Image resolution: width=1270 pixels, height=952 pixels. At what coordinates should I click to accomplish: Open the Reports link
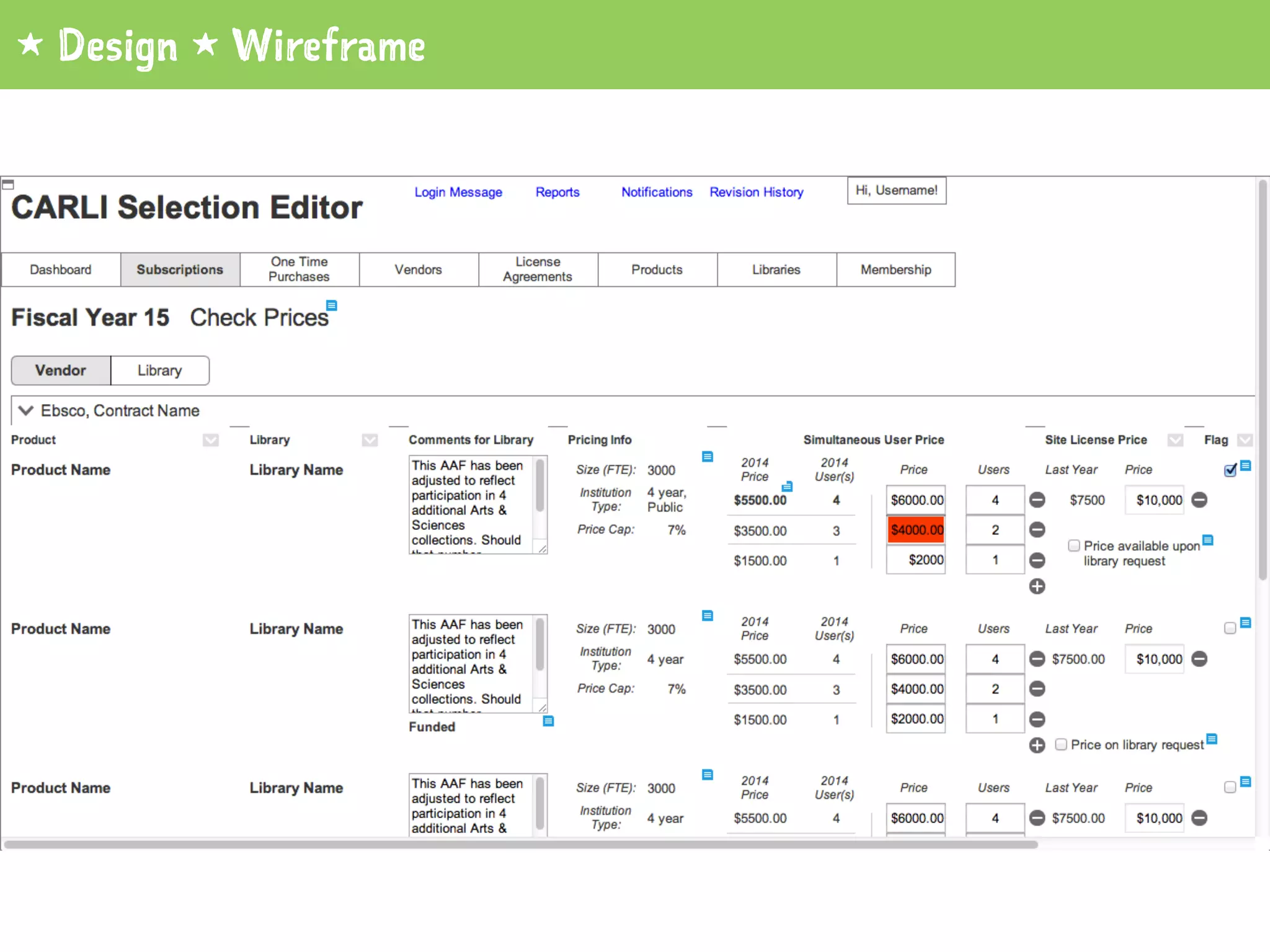[x=557, y=192]
